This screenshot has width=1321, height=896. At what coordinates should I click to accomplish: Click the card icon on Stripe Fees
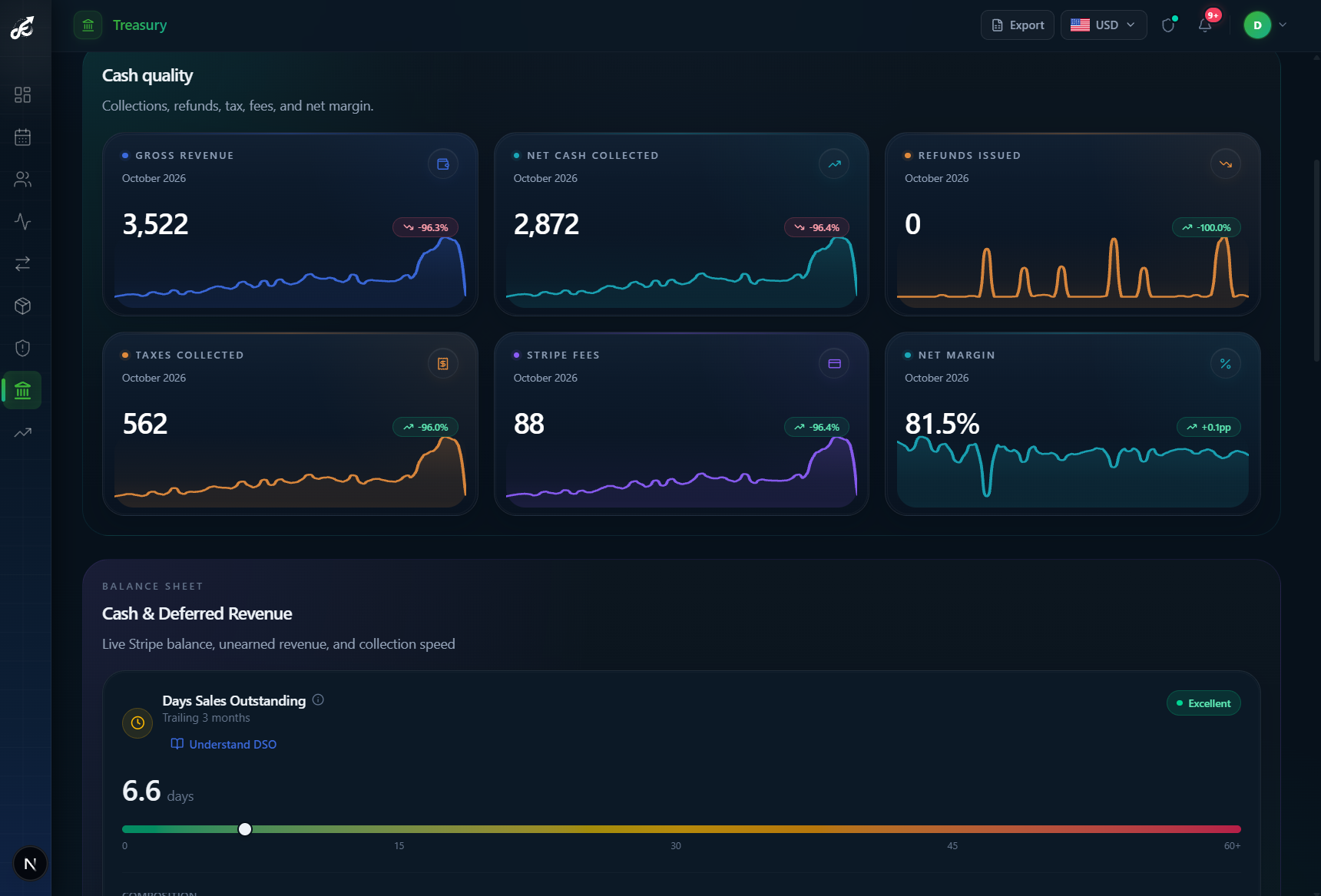(x=834, y=363)
